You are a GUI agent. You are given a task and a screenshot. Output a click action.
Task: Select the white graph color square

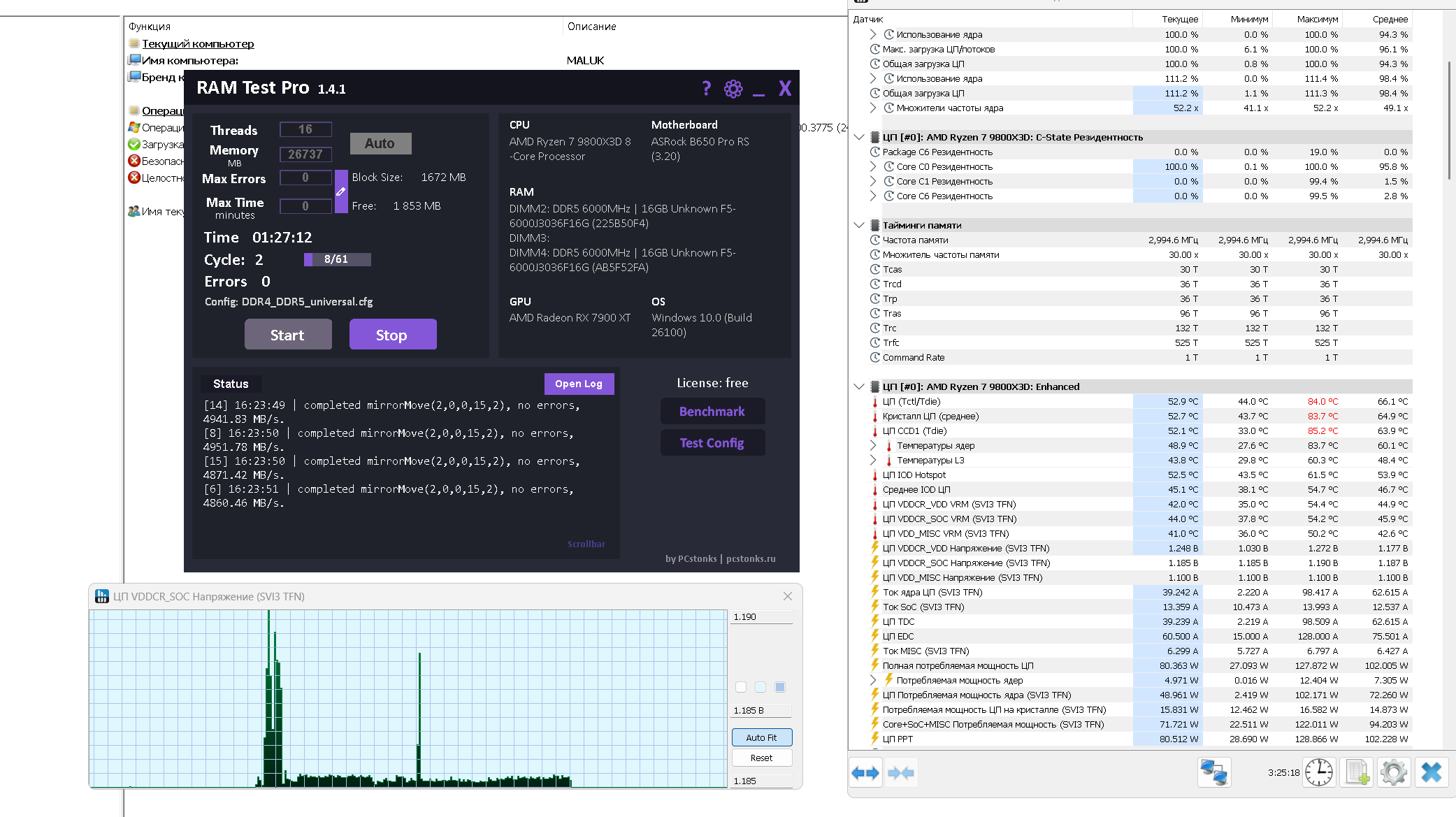[741, 687]
